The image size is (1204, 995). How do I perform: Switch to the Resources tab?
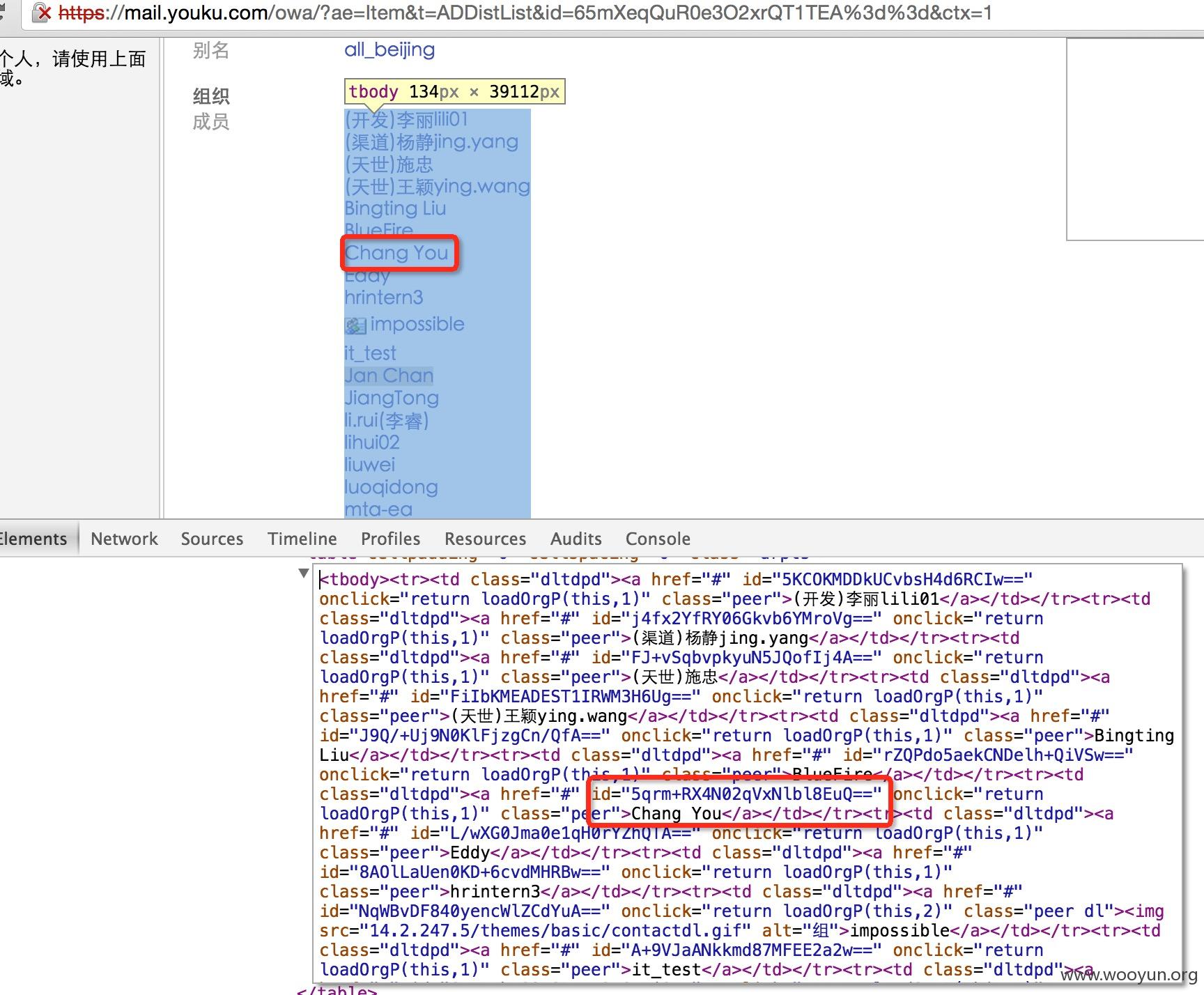tap(485, 539)
